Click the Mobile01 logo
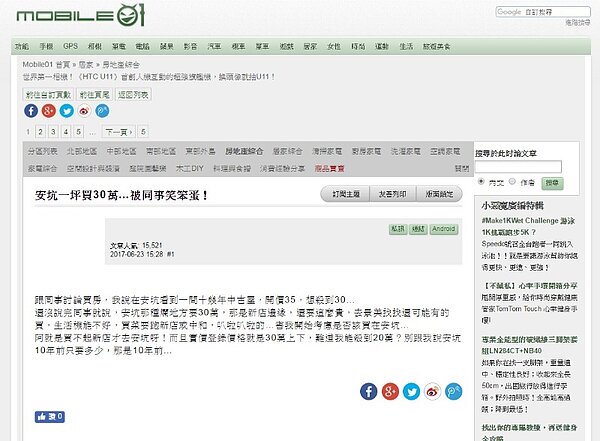 pos(81,15)
